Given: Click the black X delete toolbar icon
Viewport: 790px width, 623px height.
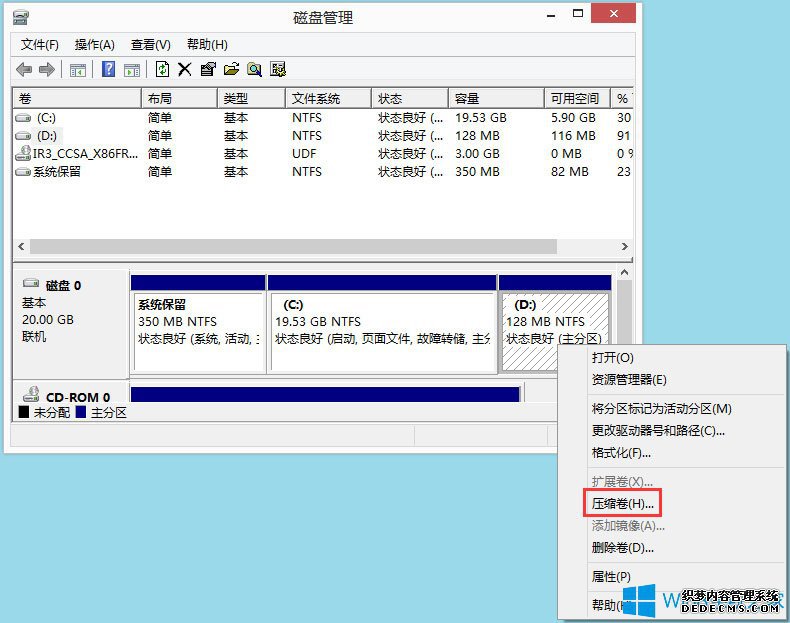Looking at the screenshot, I should tap(185, 69).
